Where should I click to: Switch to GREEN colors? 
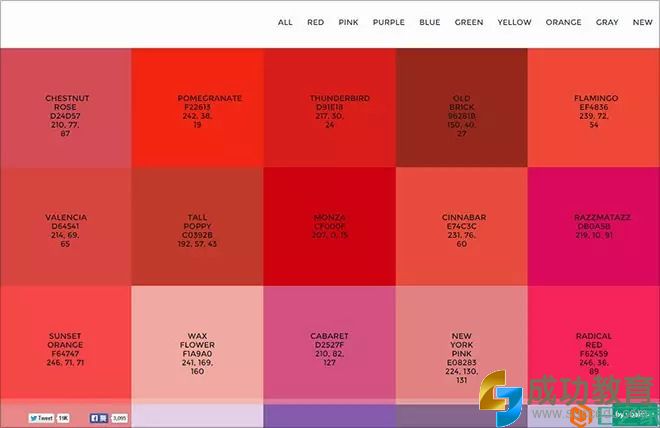click(x=469, y=22)
